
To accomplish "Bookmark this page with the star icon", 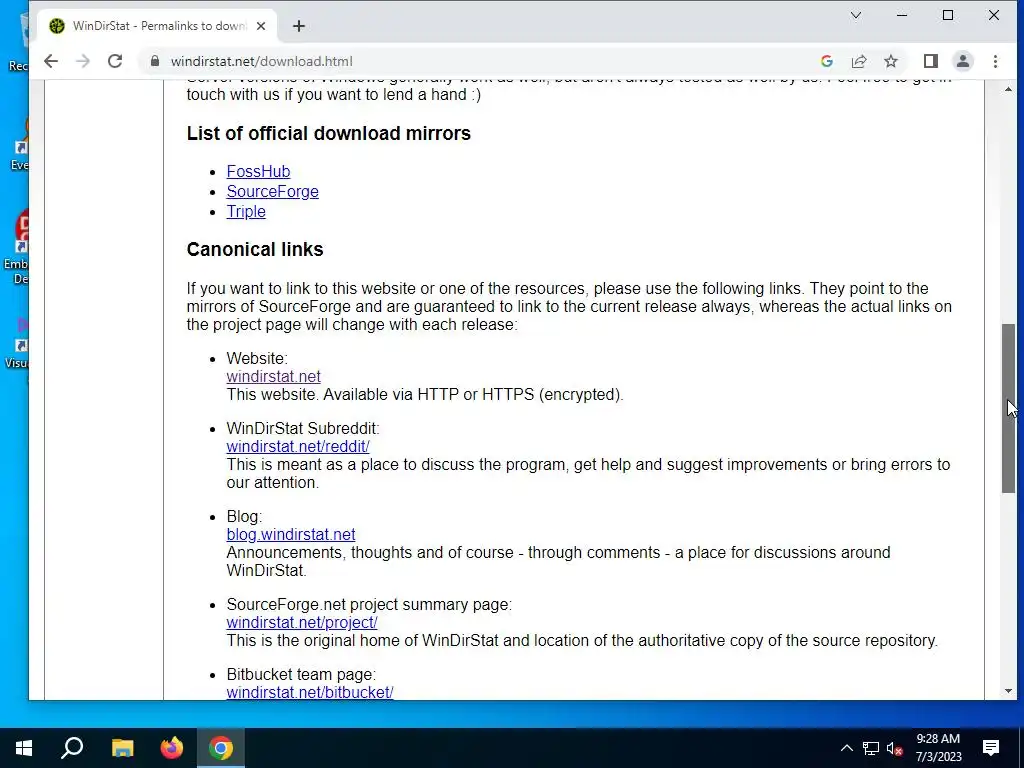I will coord(891,61).
